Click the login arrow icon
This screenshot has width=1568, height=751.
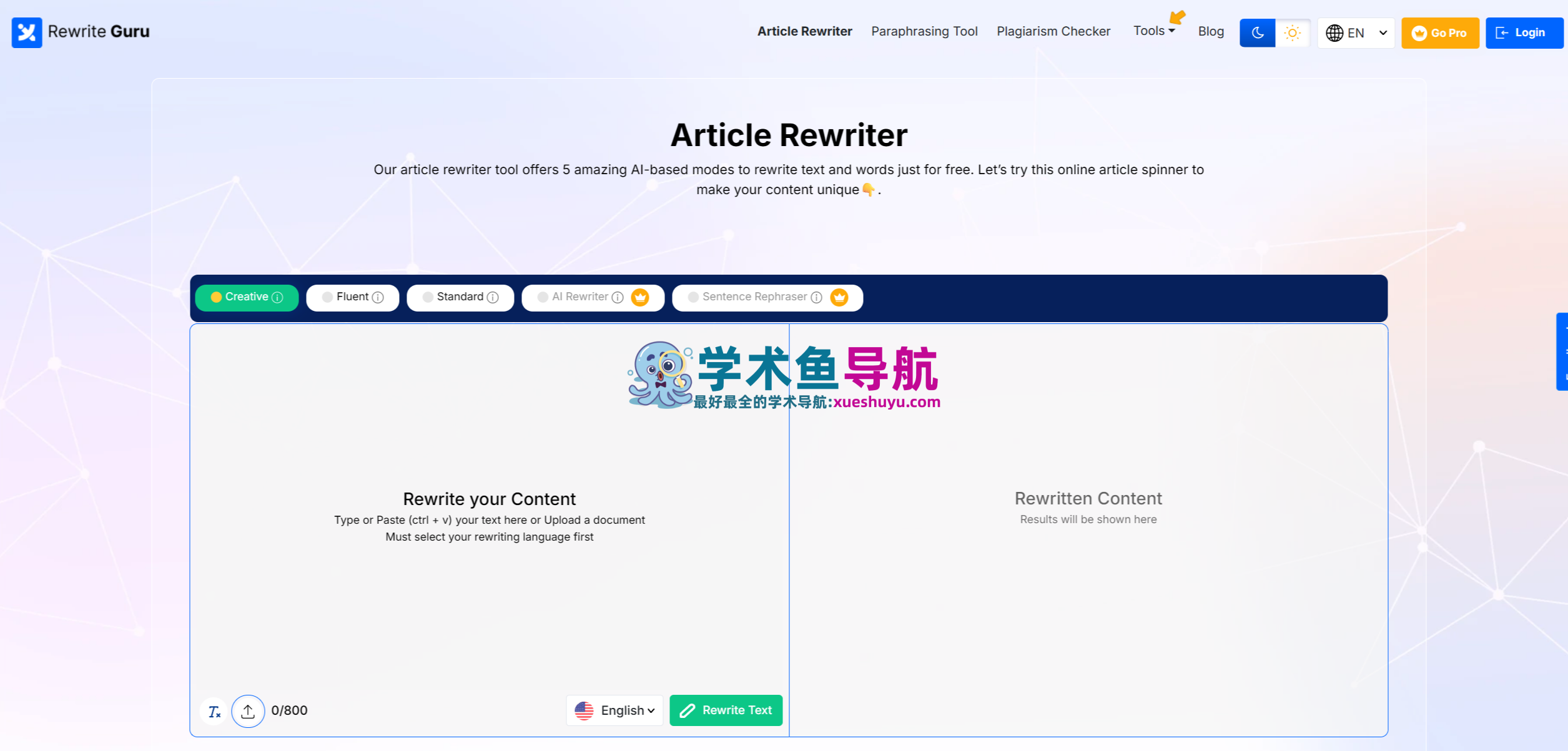pos(1502,33)
